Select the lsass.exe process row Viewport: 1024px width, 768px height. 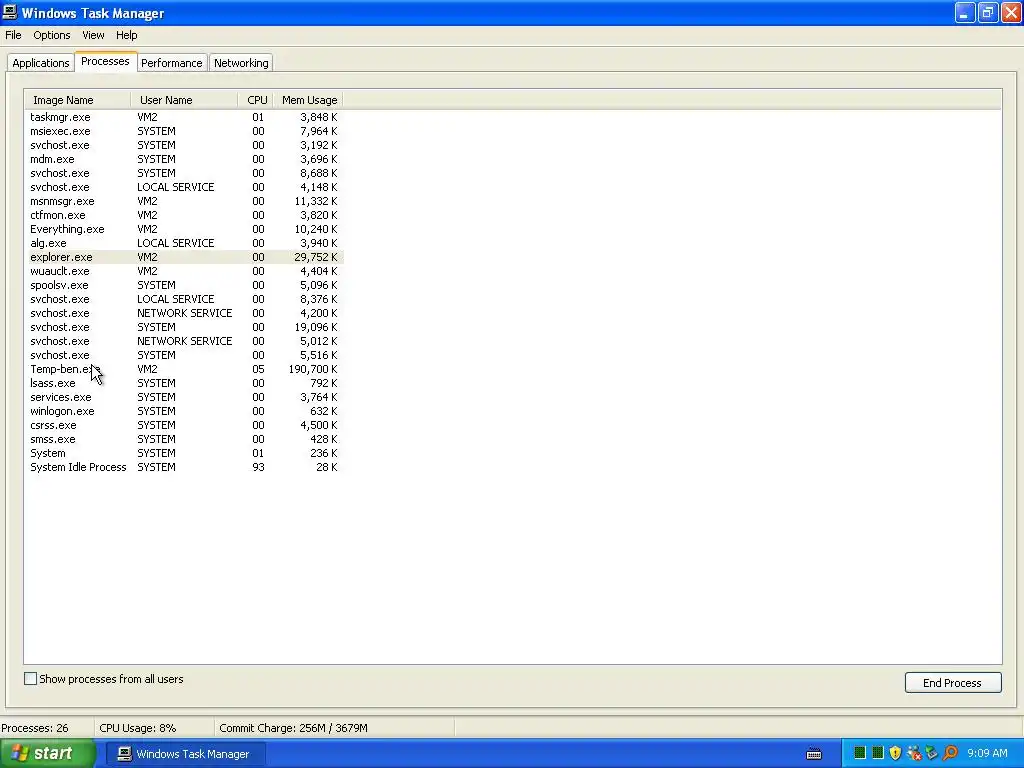click(184, 383)
